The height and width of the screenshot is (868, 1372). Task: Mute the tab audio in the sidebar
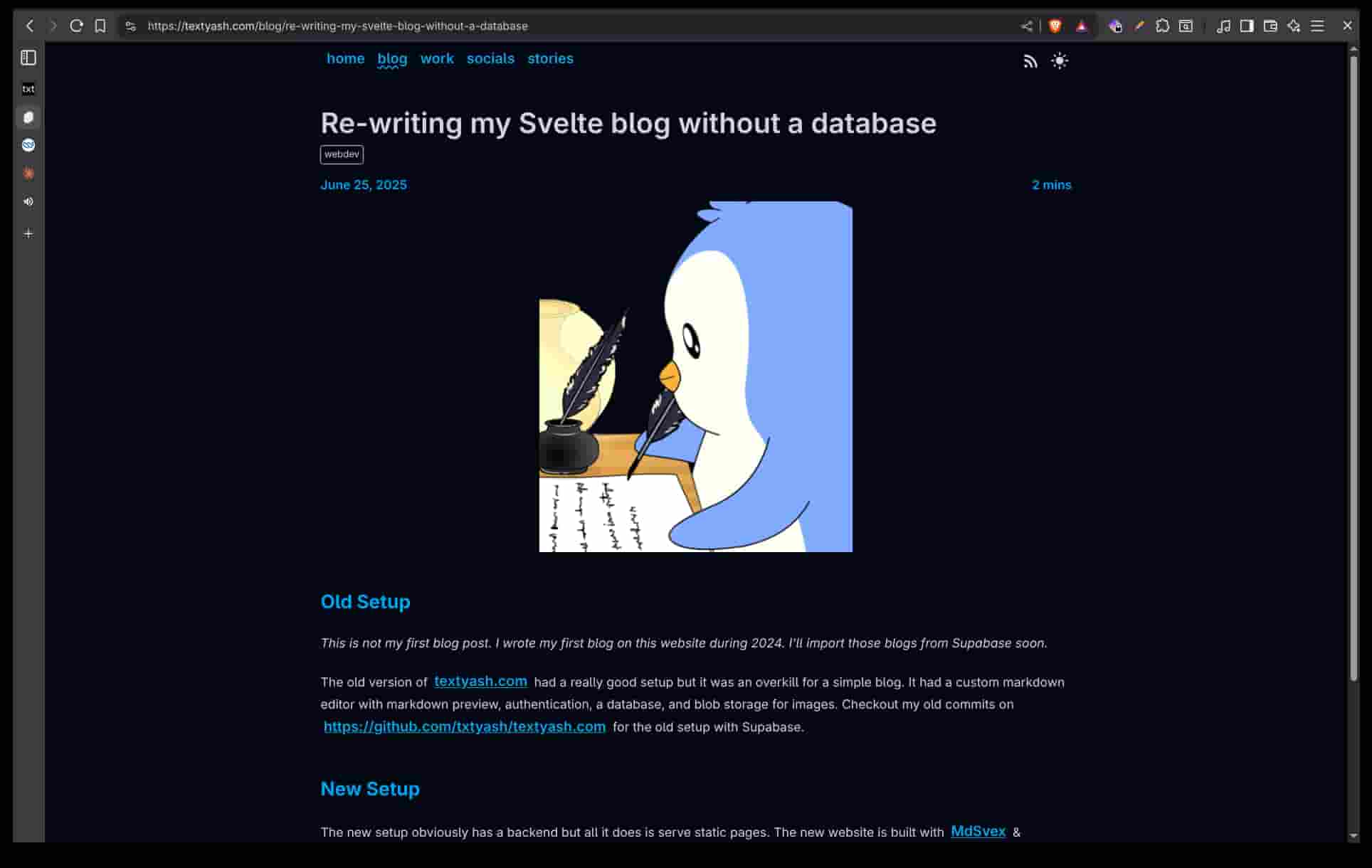[28, 201]
